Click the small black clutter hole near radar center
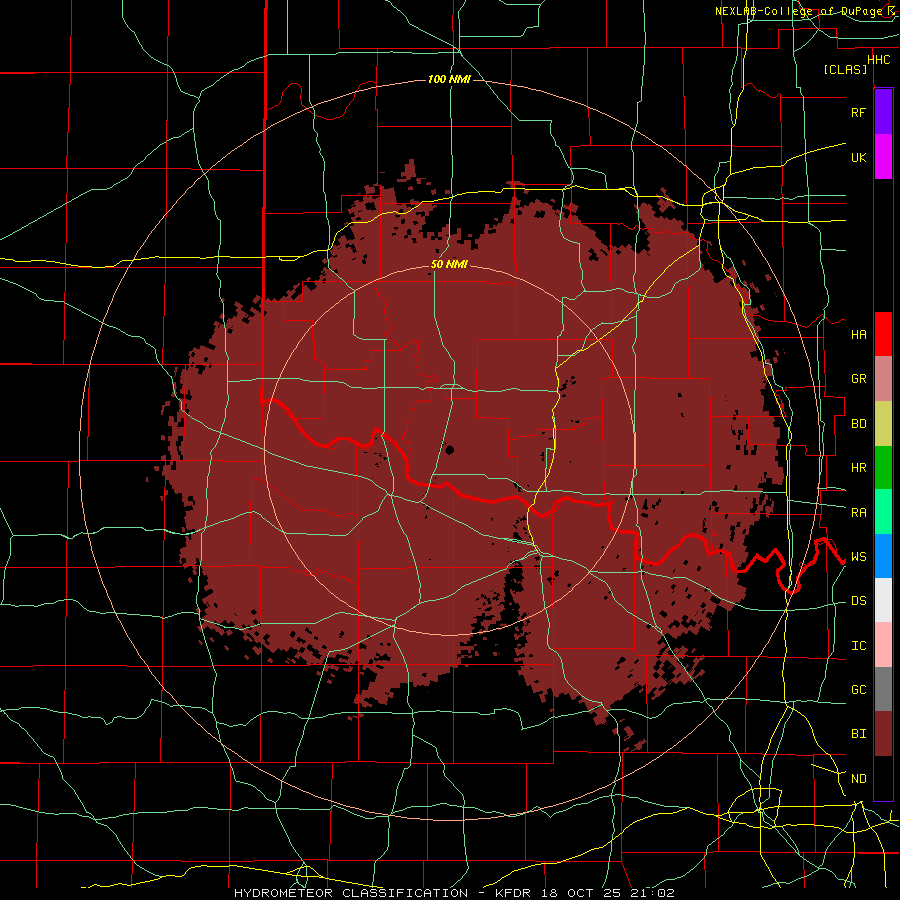 [x=449, y=449]
